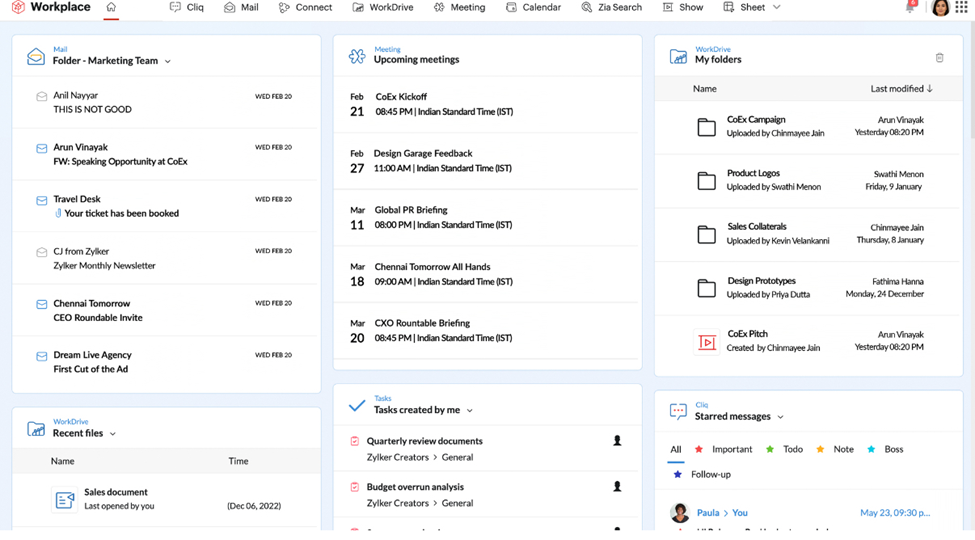The width and height of the screenshot is (975, 540).
Task: Open Zylker Monthly Newsletter email
Action: tap(104, 266)
